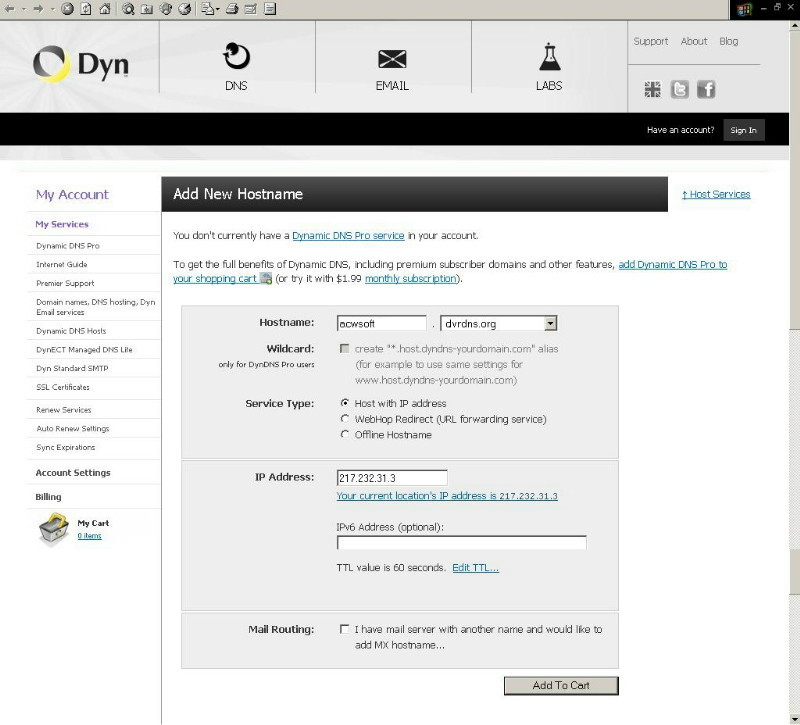
Task: Open the dvrdns.org domain dropdown
Action: (550, 324)
